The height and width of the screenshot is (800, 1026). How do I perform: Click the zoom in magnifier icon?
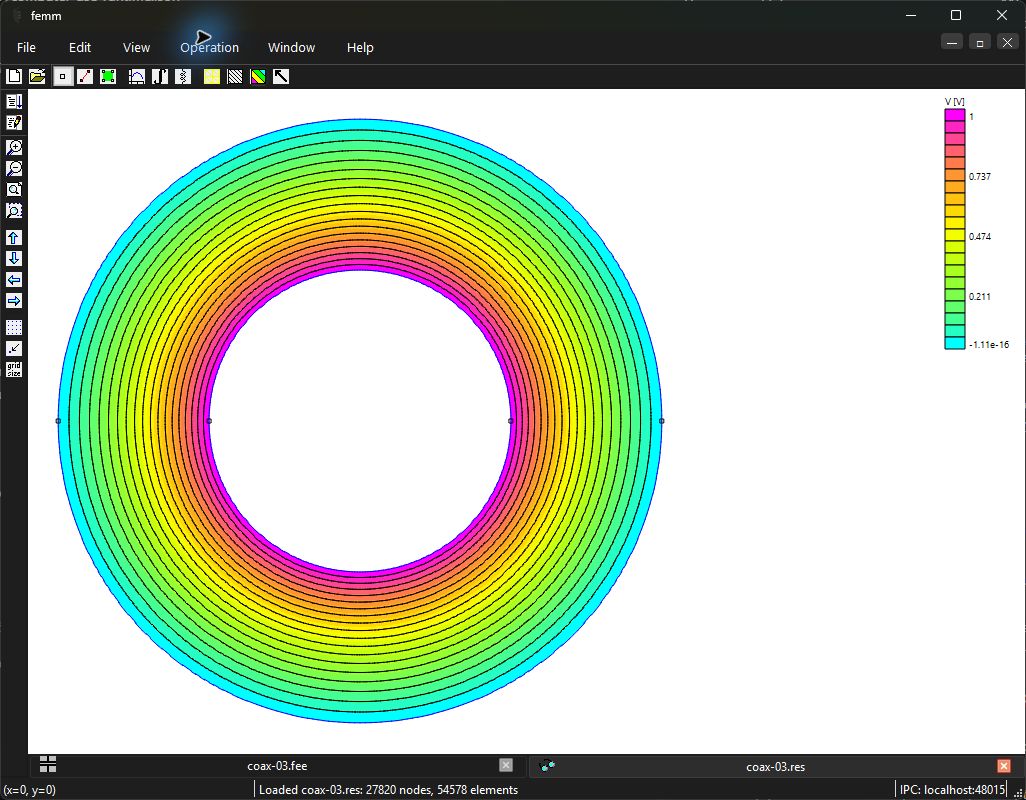click(x=14, y=147)
